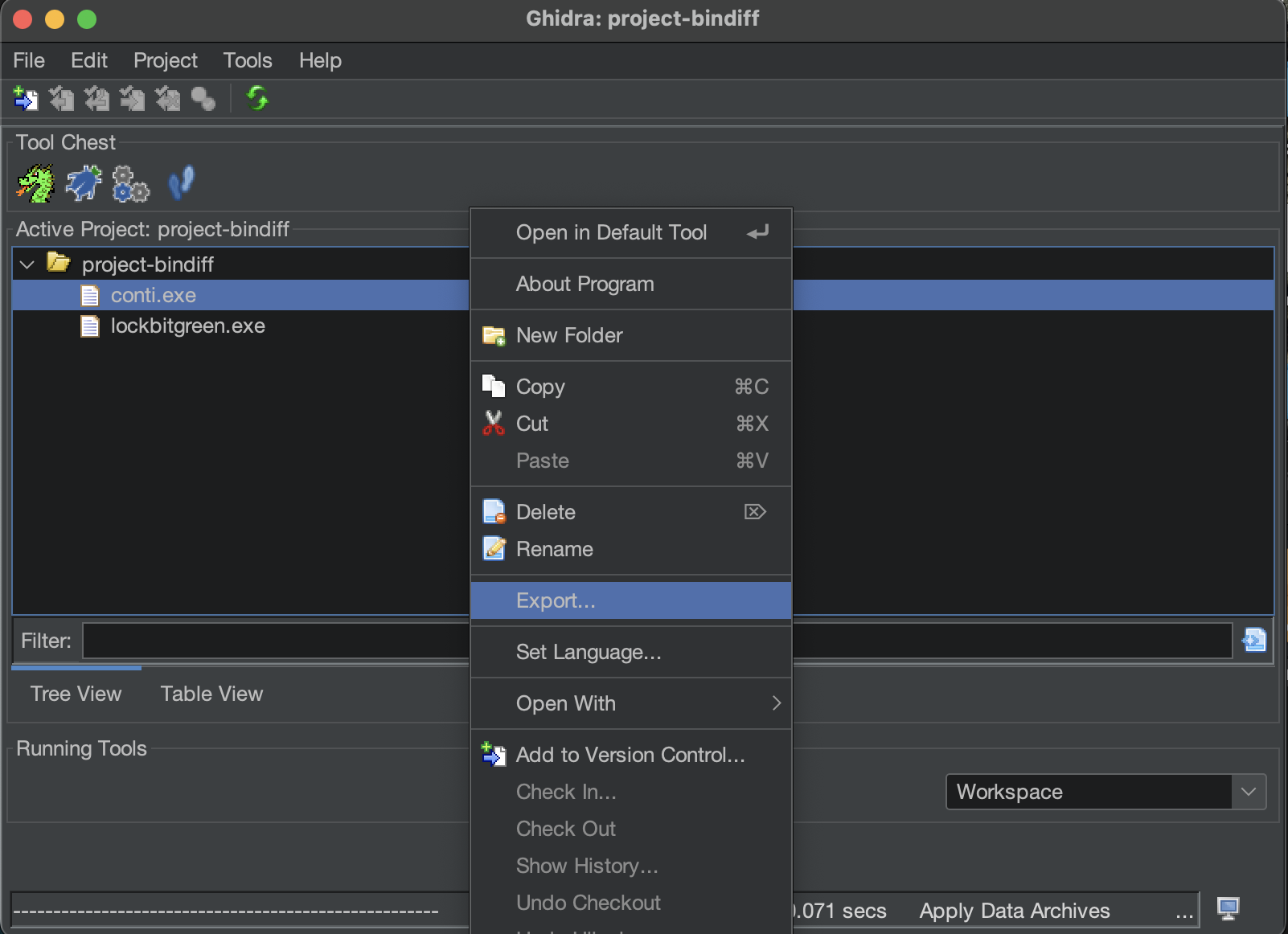Click the Add to Version Control toolbar icon

click(26, 99)
